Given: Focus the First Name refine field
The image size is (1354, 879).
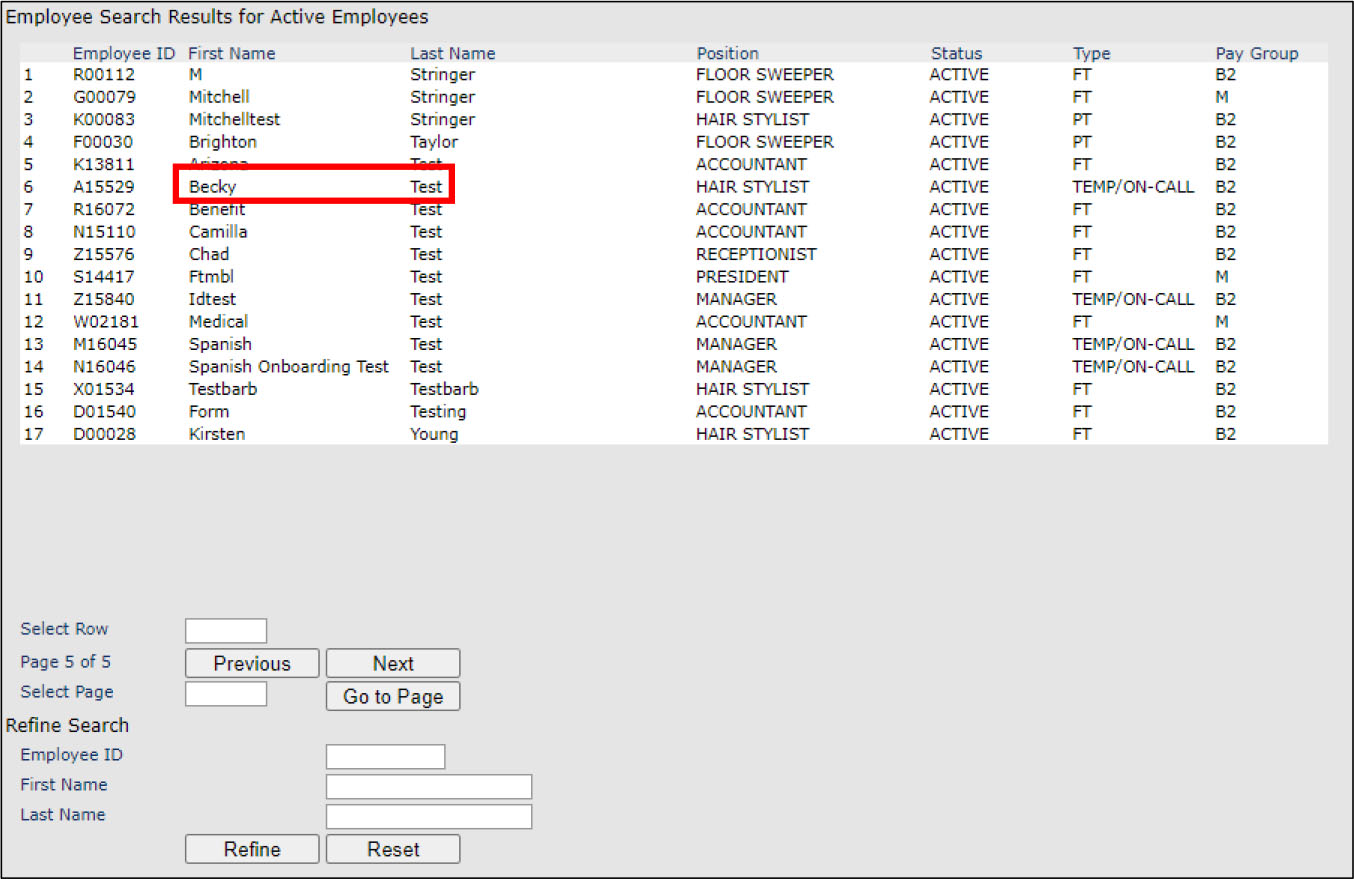Looking at the screenshot, I should (428, 787).
